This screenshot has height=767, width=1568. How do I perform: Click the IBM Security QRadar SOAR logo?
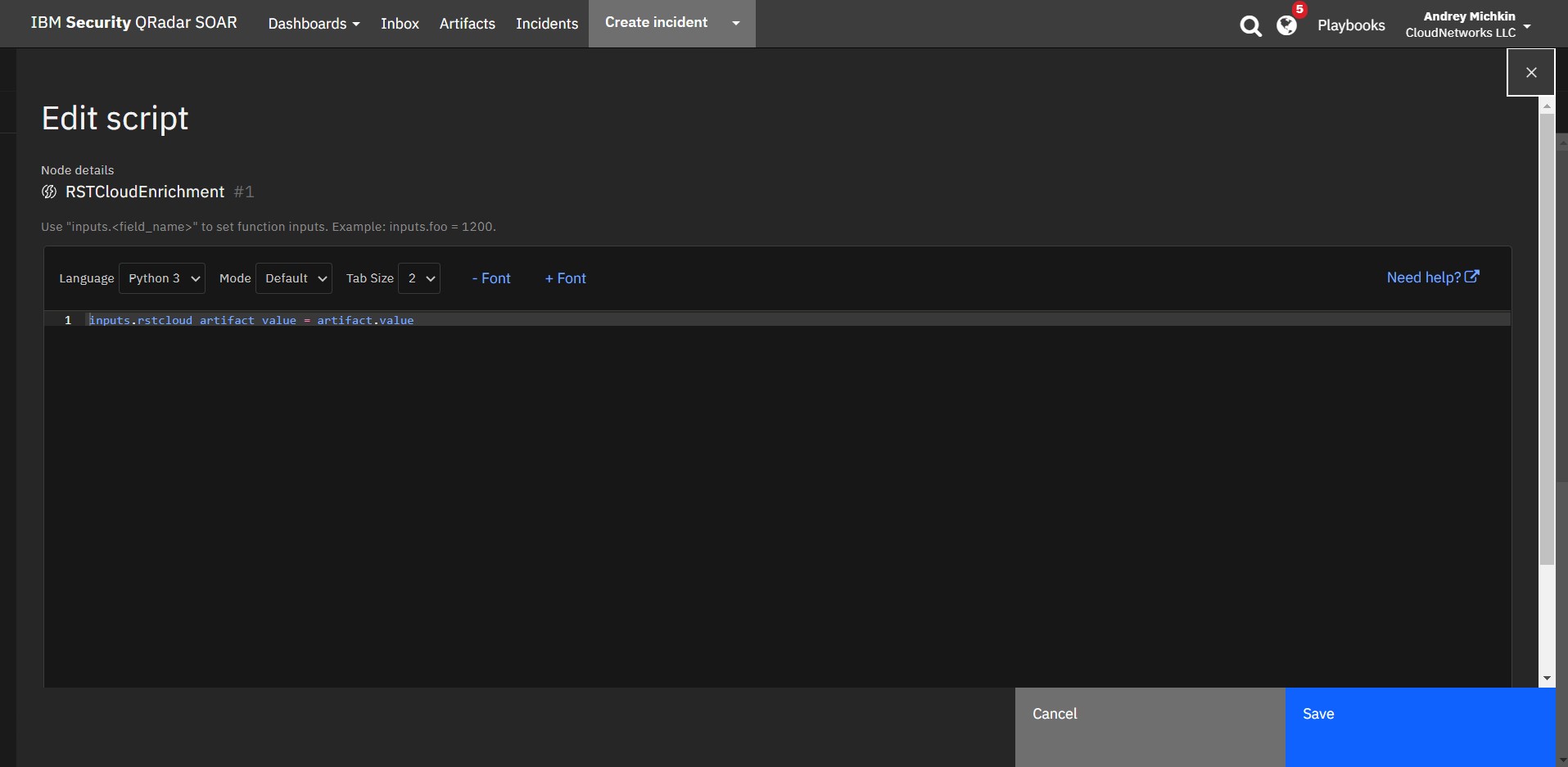tap(134, 23)
